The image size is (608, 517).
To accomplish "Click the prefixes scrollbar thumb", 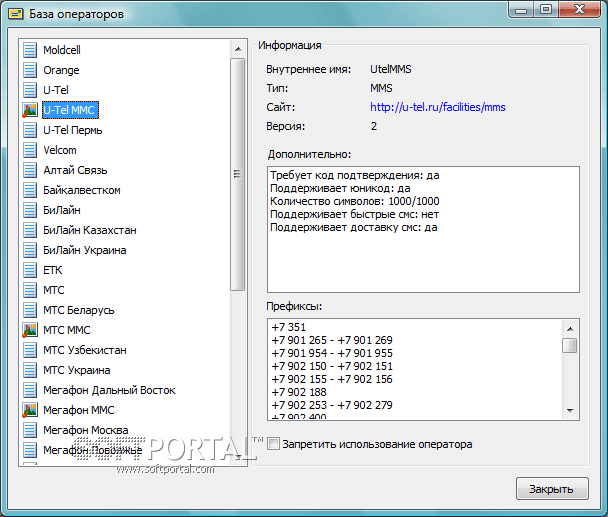I will pos(570,345).
